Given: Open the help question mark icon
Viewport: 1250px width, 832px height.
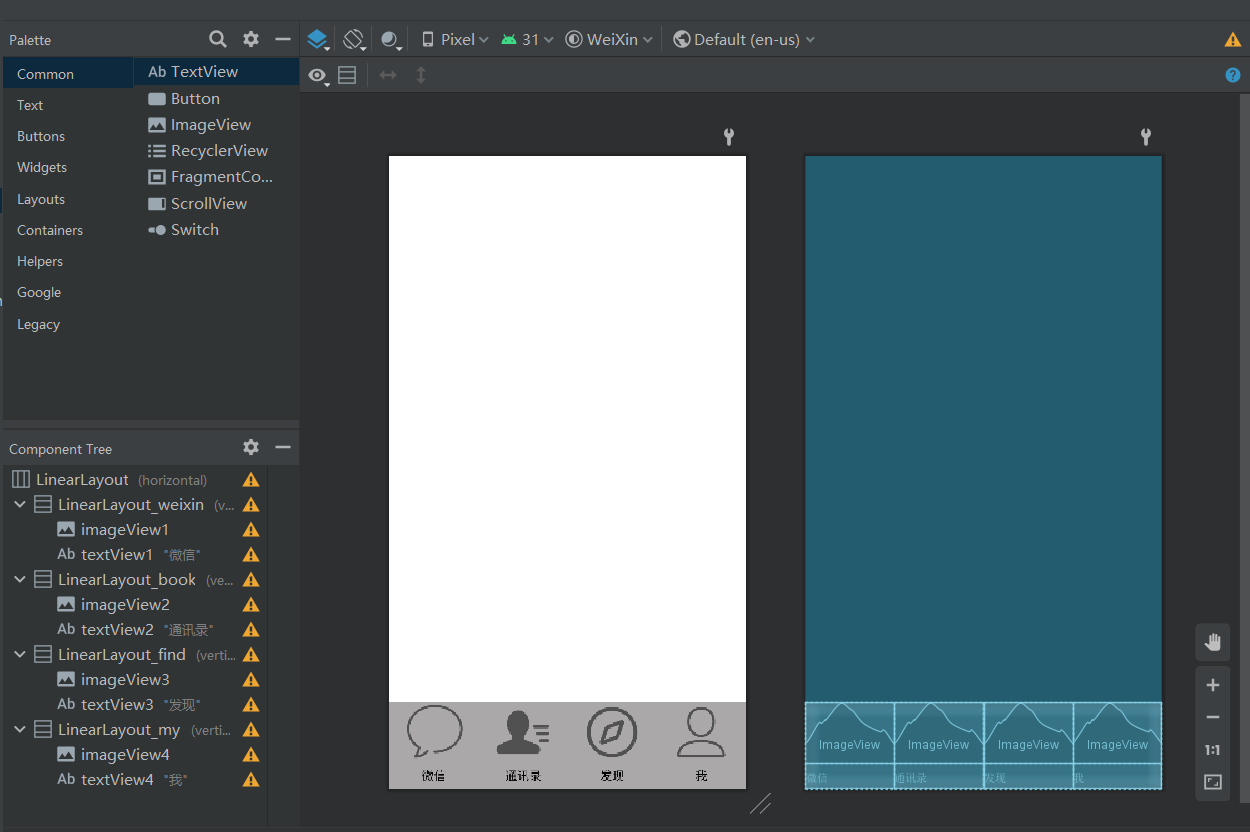Looking at the screenshot, I should (x=1233, y=75).
